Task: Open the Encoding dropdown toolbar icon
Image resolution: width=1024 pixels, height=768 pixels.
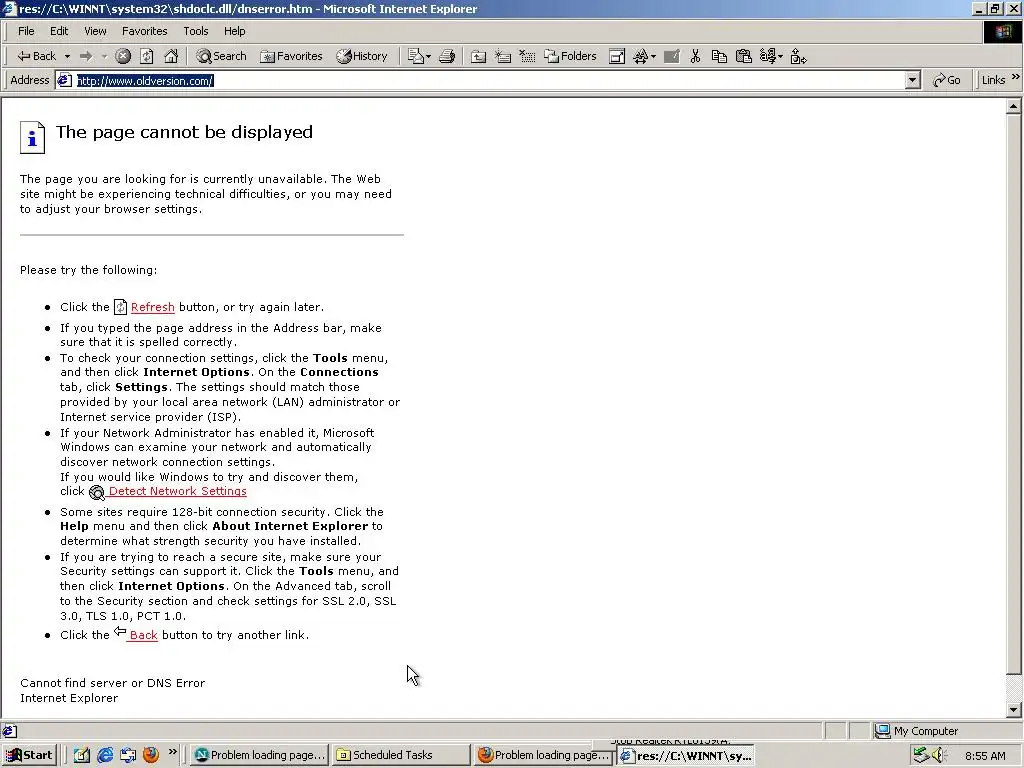Action: (771, 56)
